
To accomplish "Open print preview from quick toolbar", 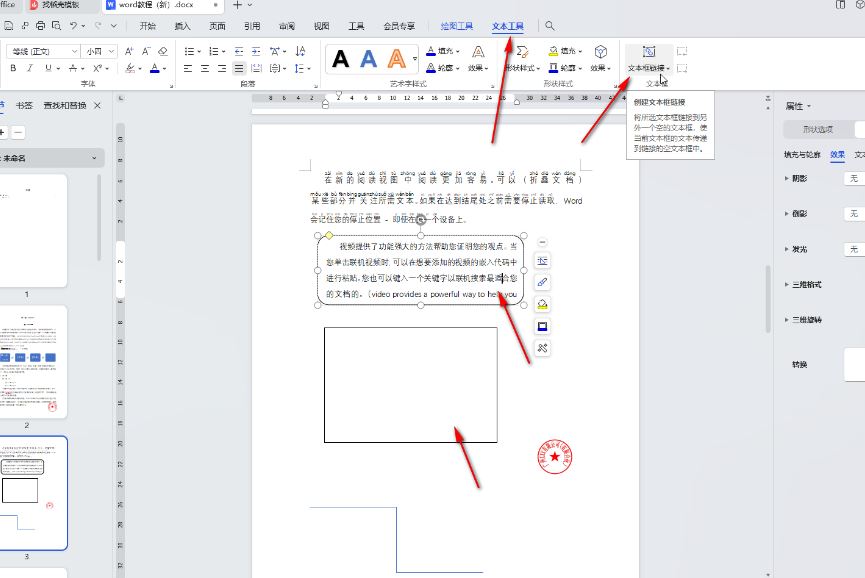I will coord(56,26).
